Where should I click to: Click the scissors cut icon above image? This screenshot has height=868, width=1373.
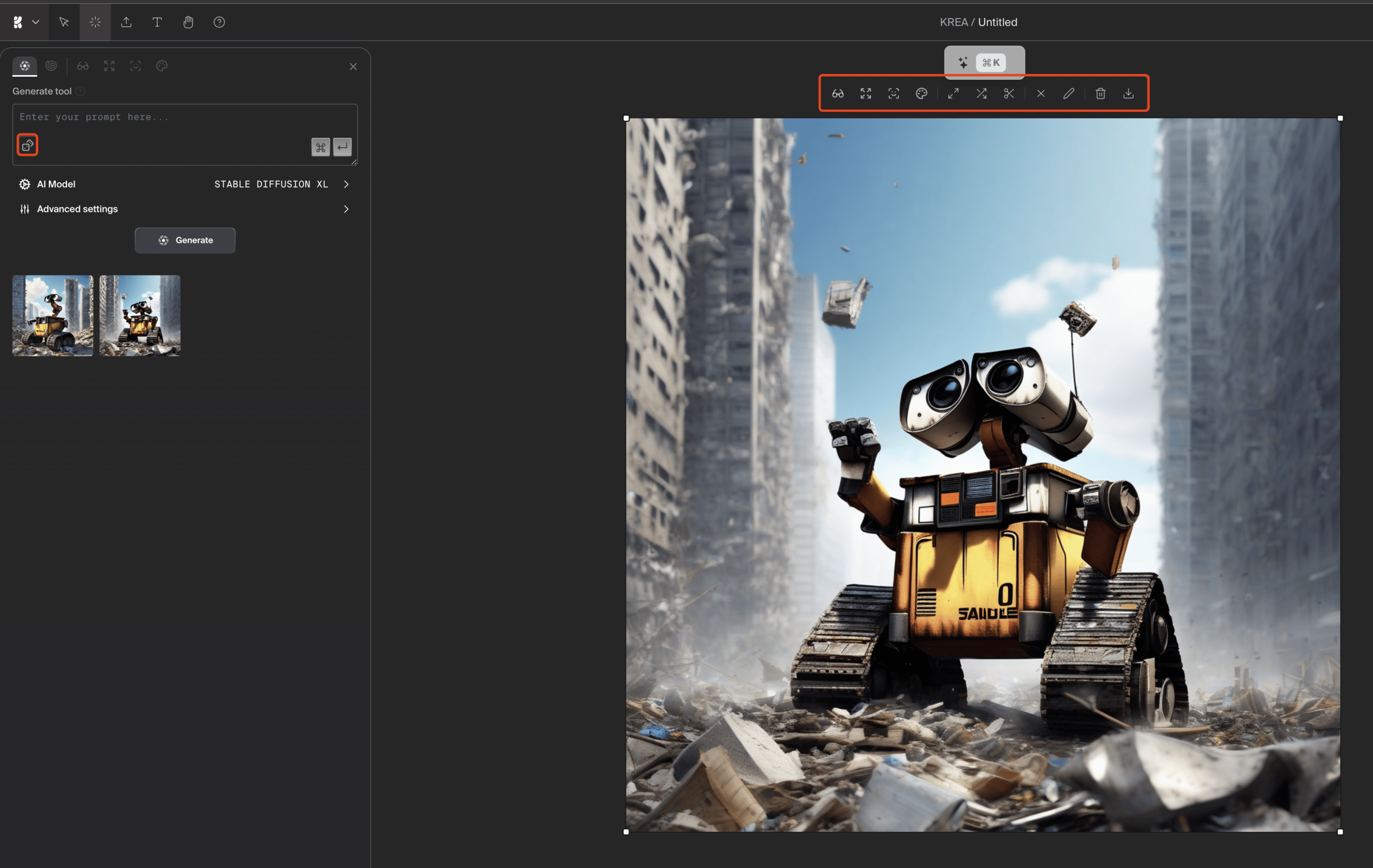pyautogui.click(x=1009, y=93)
